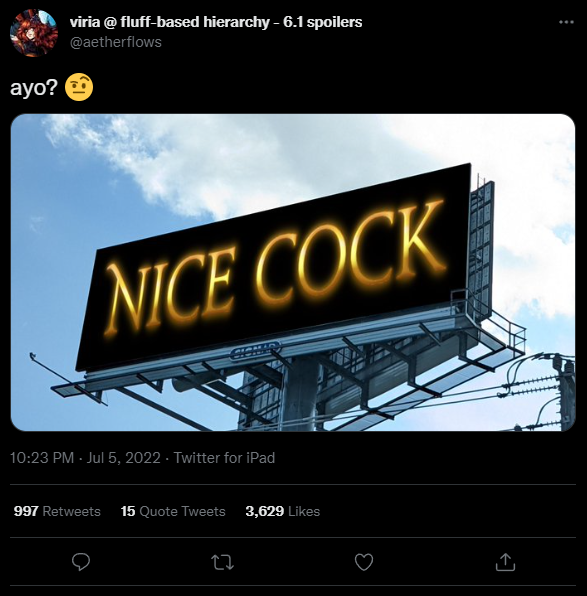Click the reply speech bubble icon
Screen dimensions: 587x596
pyautogui.click(x=81, y=562)
